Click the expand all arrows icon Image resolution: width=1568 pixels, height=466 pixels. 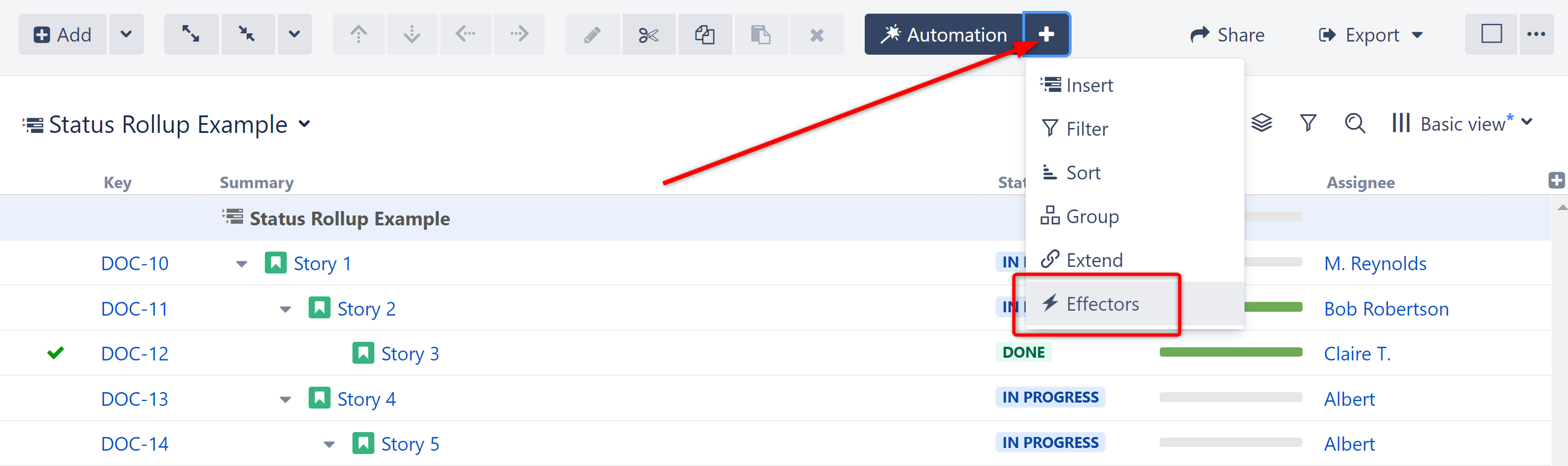190,34
